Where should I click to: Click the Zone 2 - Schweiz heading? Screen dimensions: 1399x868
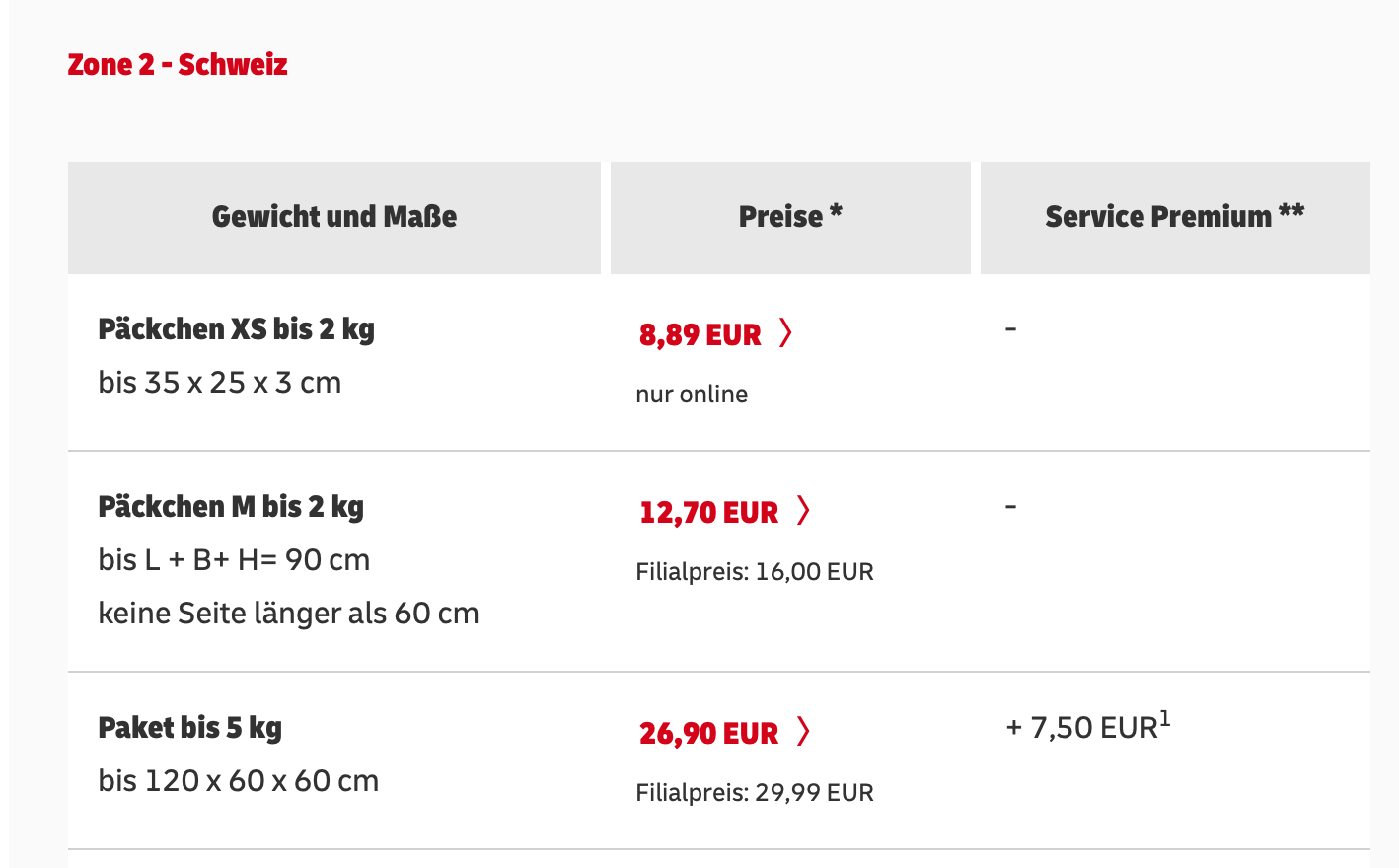click(x=178, y=65)
